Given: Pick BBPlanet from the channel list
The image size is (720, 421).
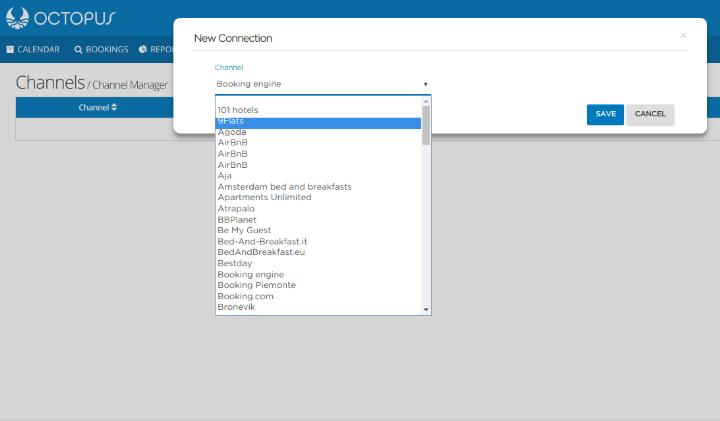Looking at the screenshot, I should coord(318,220).
